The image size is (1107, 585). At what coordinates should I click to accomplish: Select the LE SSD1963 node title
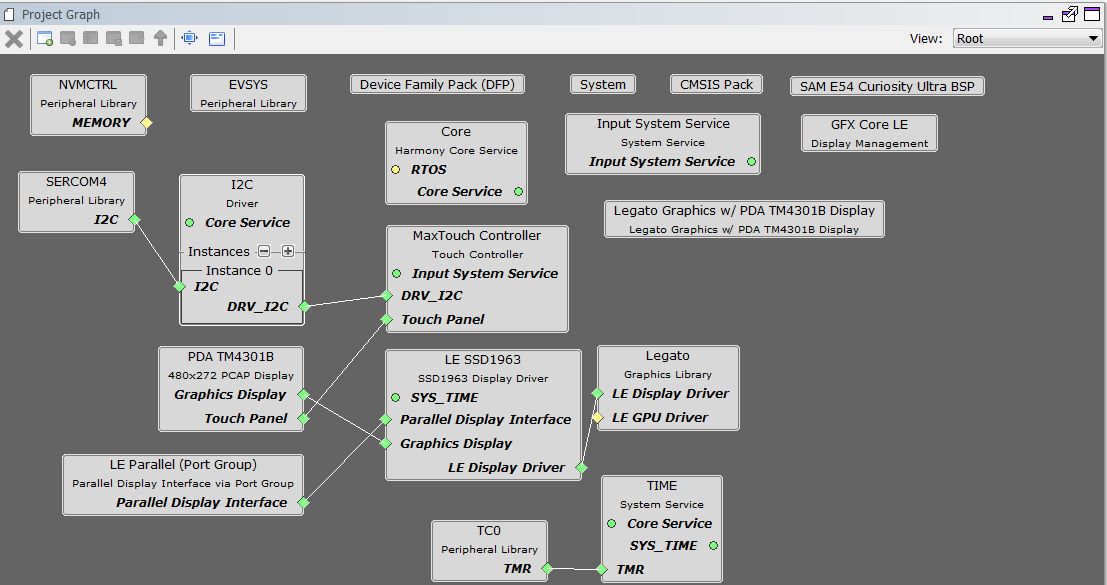tap(483, 360)
